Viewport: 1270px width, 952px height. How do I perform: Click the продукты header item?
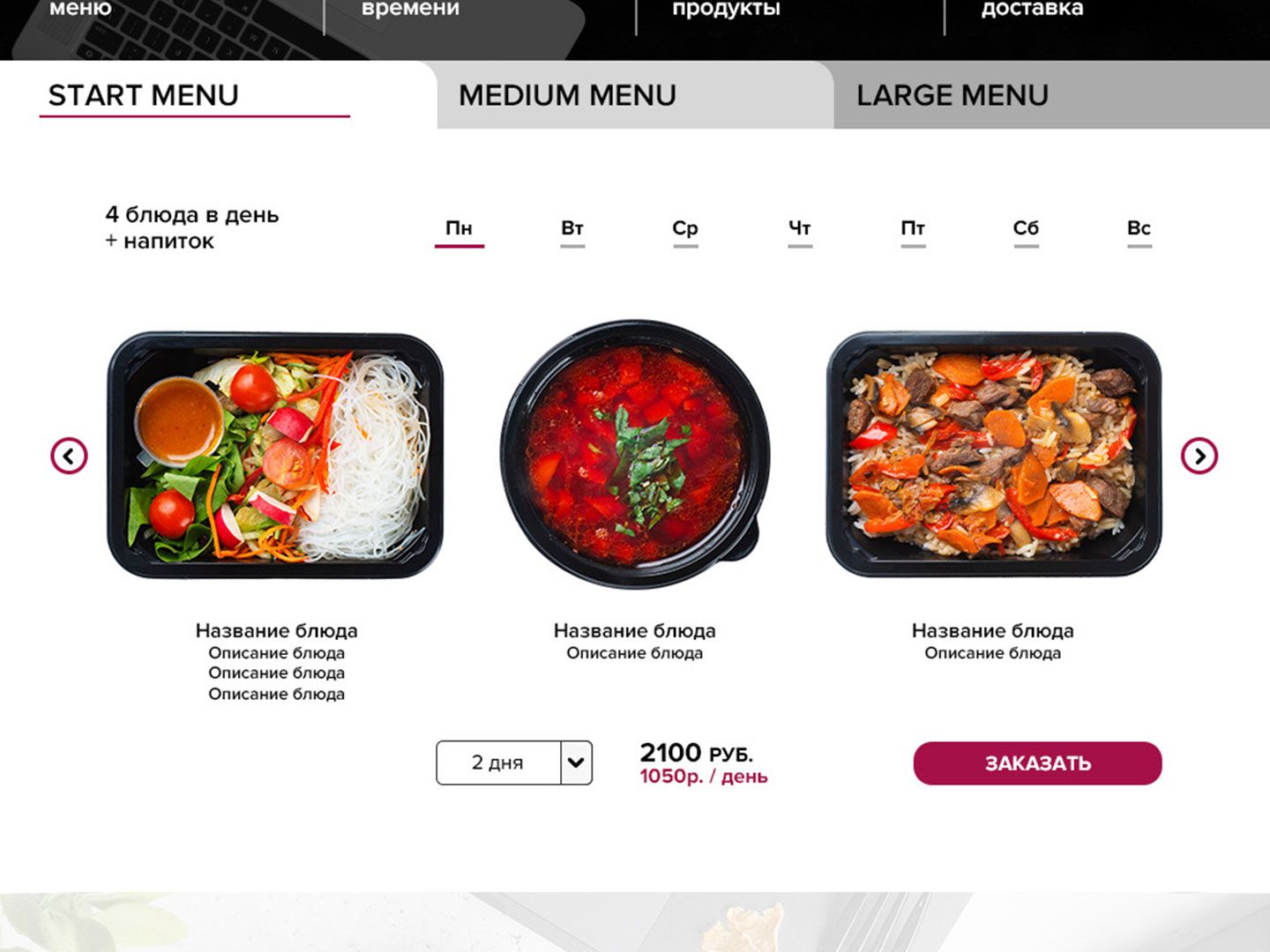click(727, 9)
